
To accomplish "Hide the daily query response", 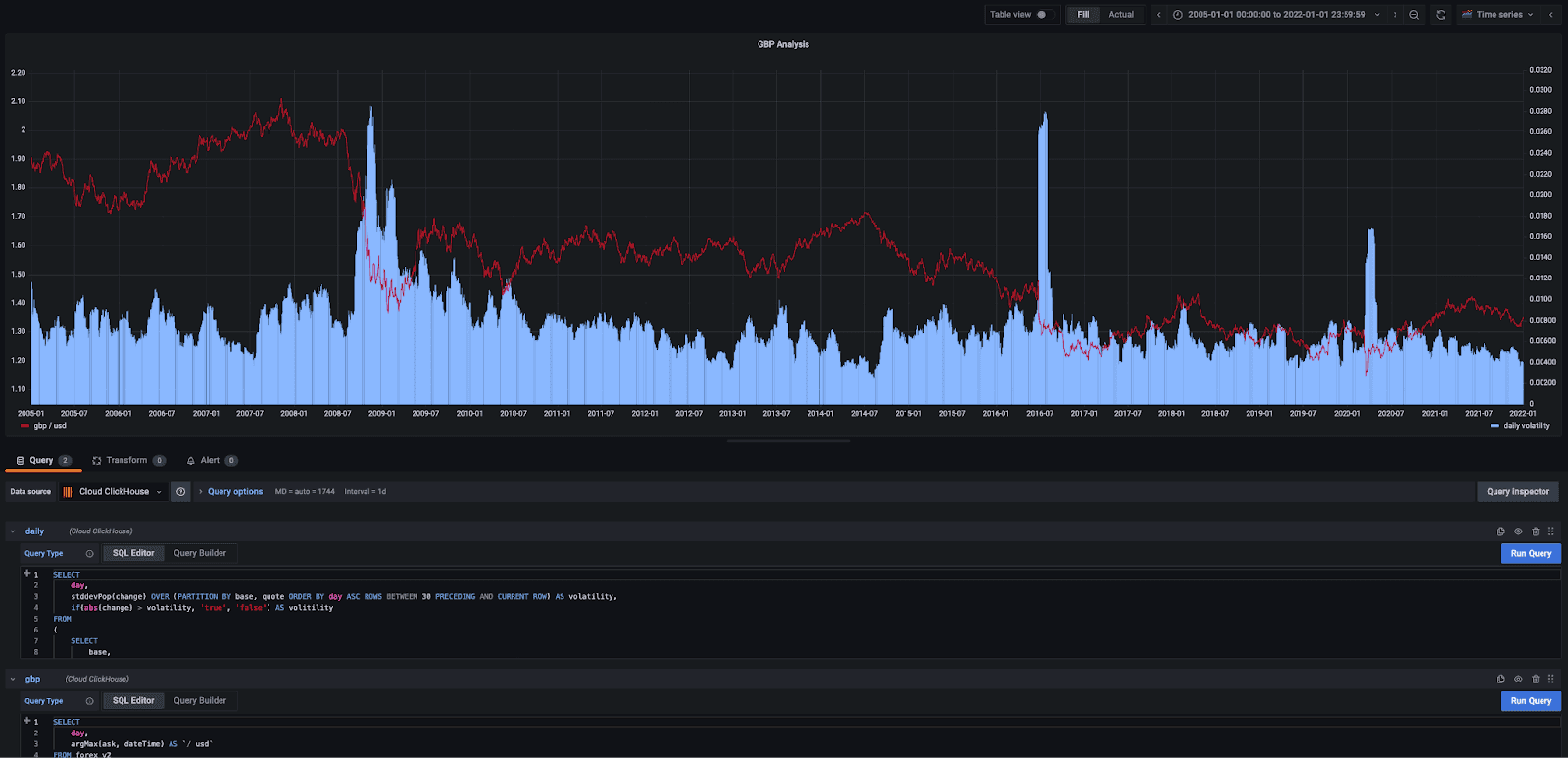I will point(1518,531).
